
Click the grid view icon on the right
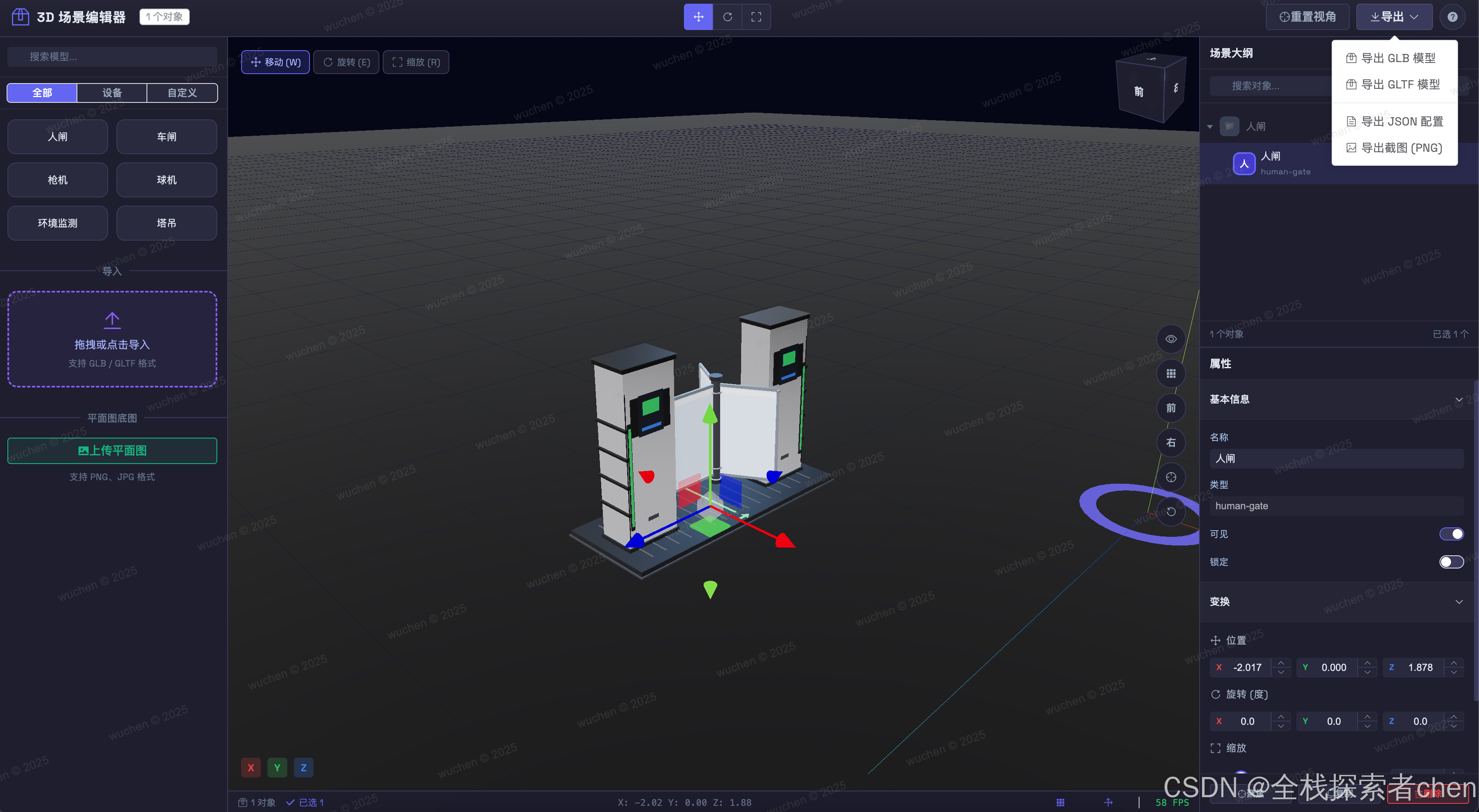(x=1171, y=374)
